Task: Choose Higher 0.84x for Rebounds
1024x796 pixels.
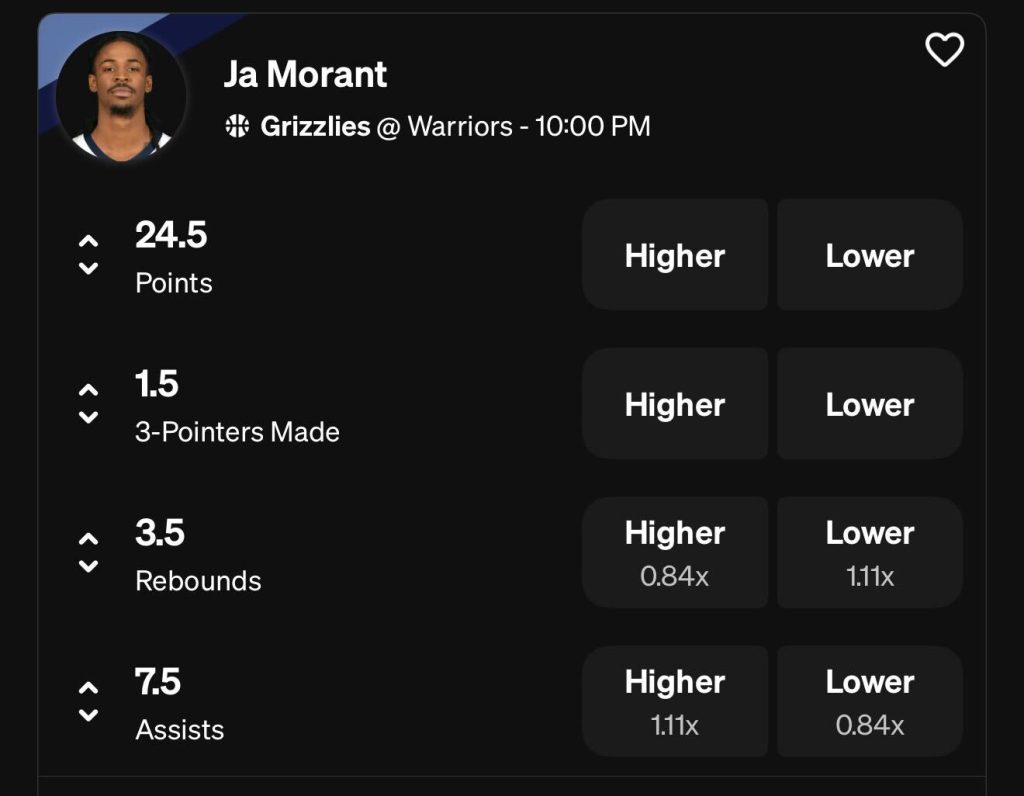Action: 675,552
